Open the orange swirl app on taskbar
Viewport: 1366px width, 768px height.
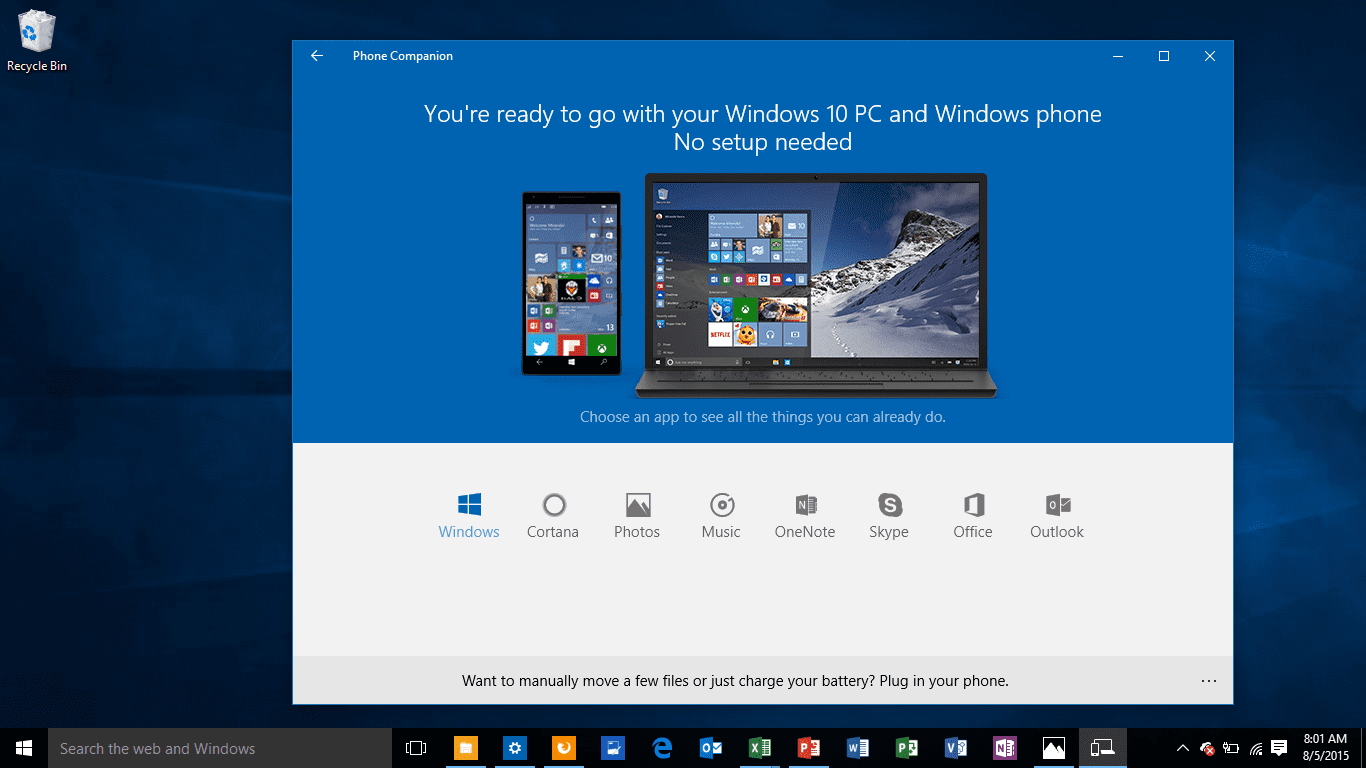click(564, 748)
